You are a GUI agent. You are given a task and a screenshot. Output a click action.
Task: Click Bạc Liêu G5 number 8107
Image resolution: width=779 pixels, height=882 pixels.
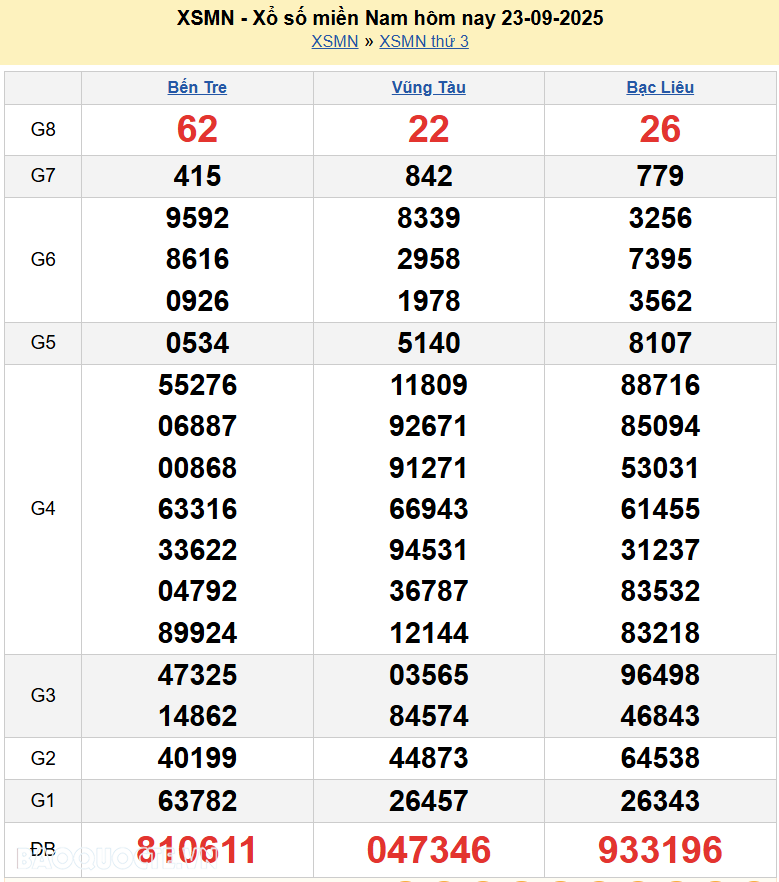660,343
